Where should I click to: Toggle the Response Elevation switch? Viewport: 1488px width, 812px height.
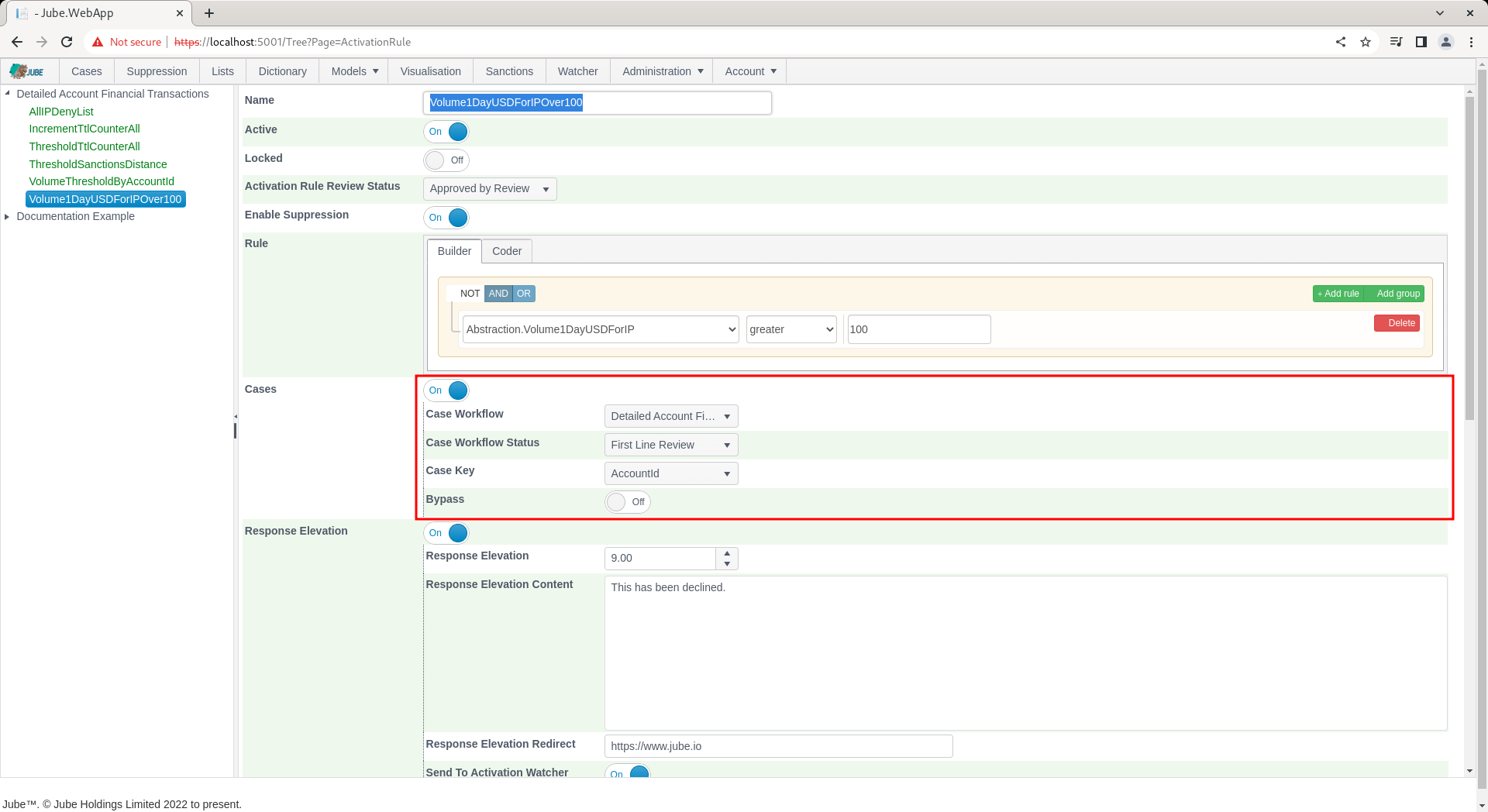pyautogui.click(x=446, y=533)
